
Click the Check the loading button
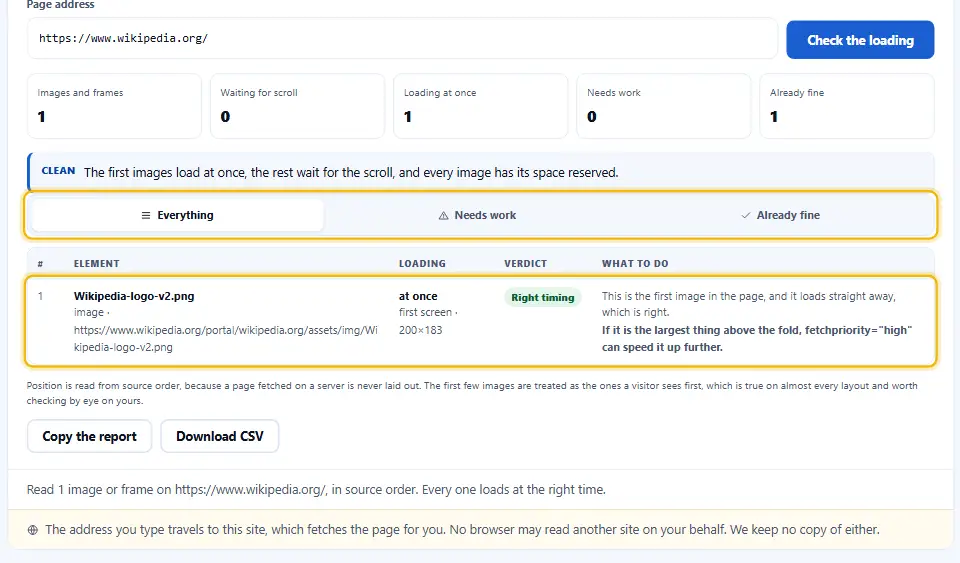(x=860, y=40)
